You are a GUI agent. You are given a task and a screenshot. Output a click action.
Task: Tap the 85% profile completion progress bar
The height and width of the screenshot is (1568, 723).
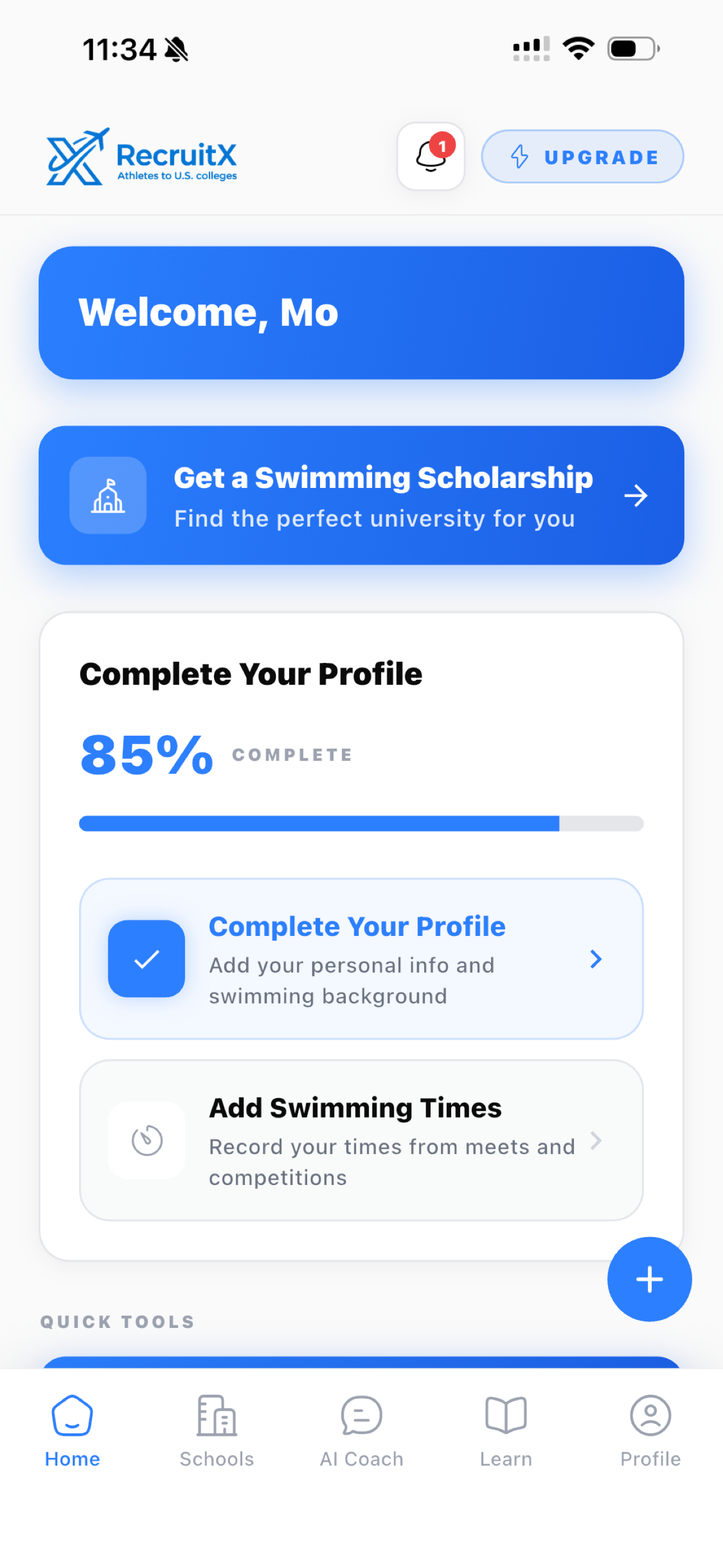click(361, 824)
